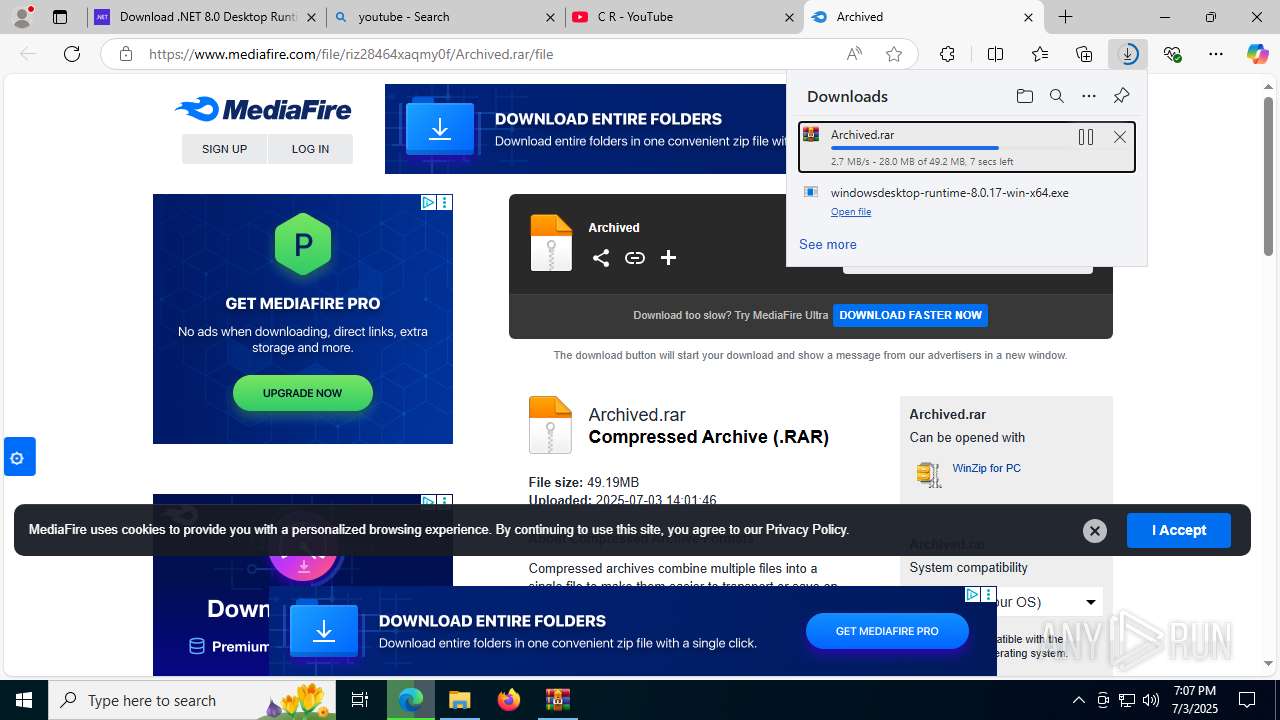Click the blue settings gear on left edge

coord(19,457)
